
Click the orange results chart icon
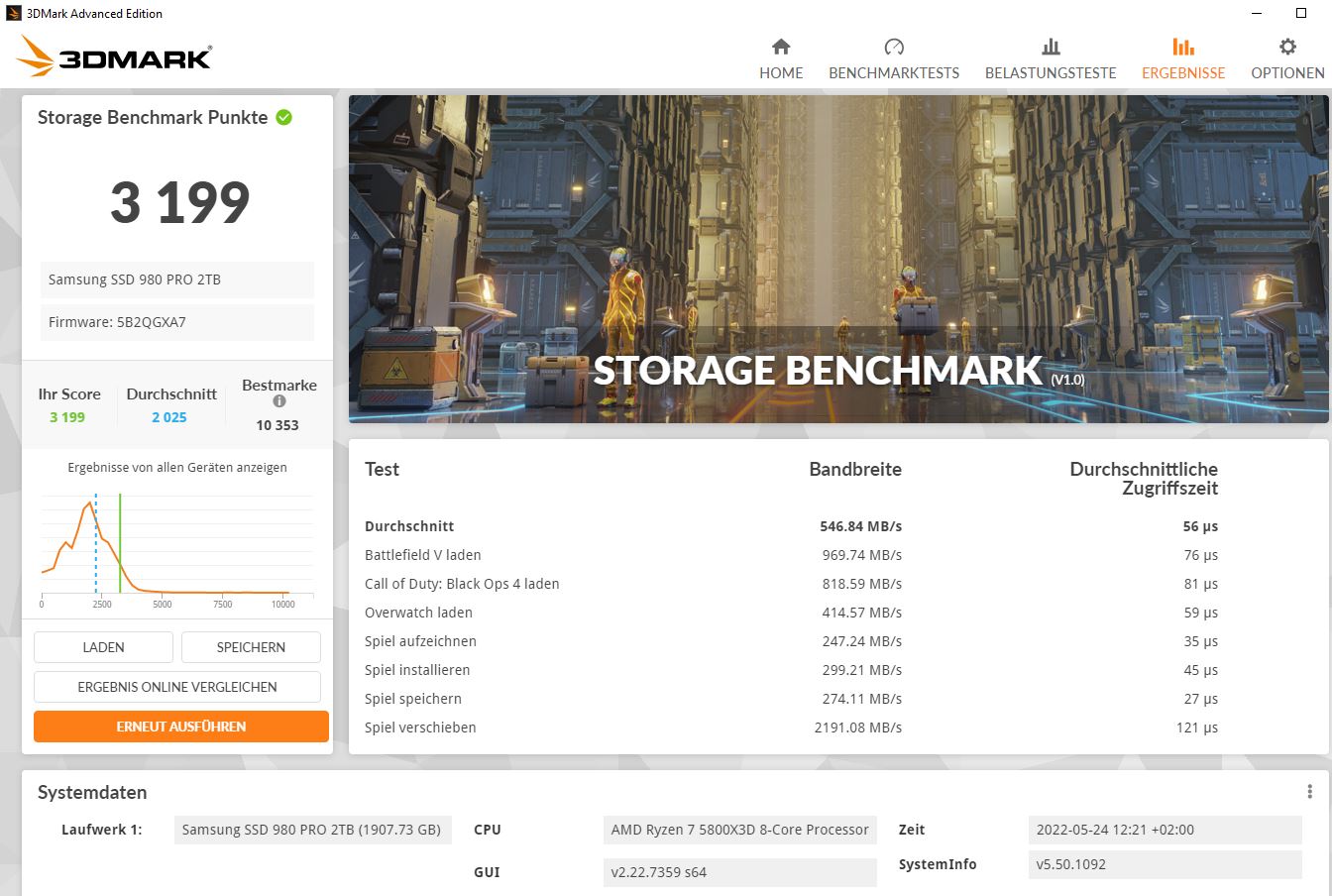pos(1183,47)
